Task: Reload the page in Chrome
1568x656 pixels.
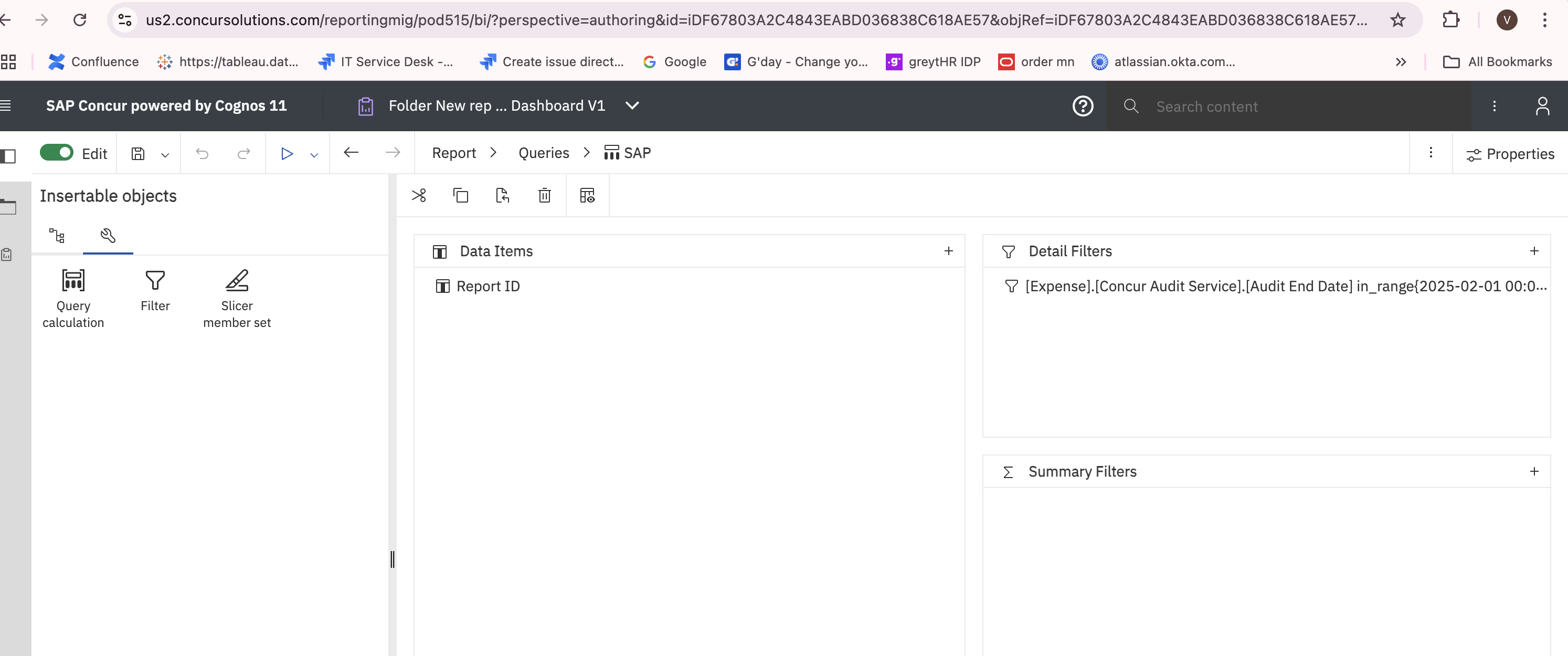Action: click(x=80, y=20)
